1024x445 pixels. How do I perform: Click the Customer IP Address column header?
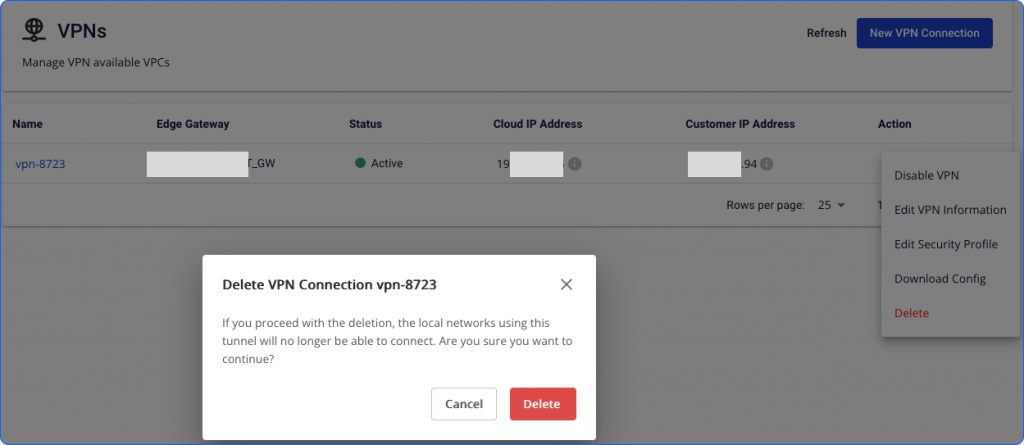739,124
